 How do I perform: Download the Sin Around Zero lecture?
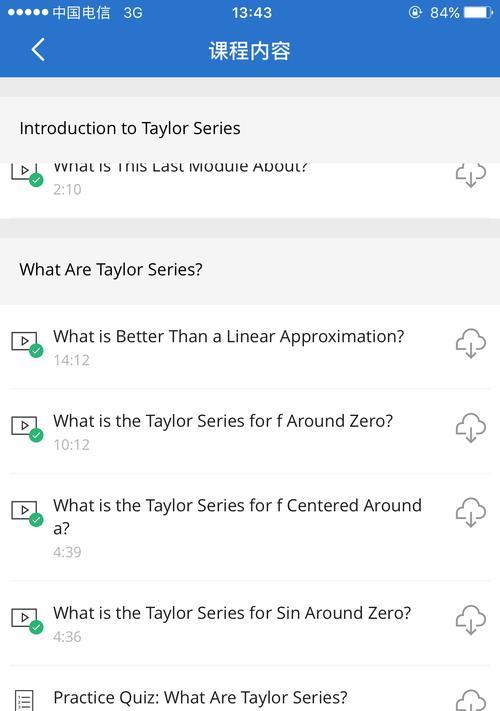point(471,619)
